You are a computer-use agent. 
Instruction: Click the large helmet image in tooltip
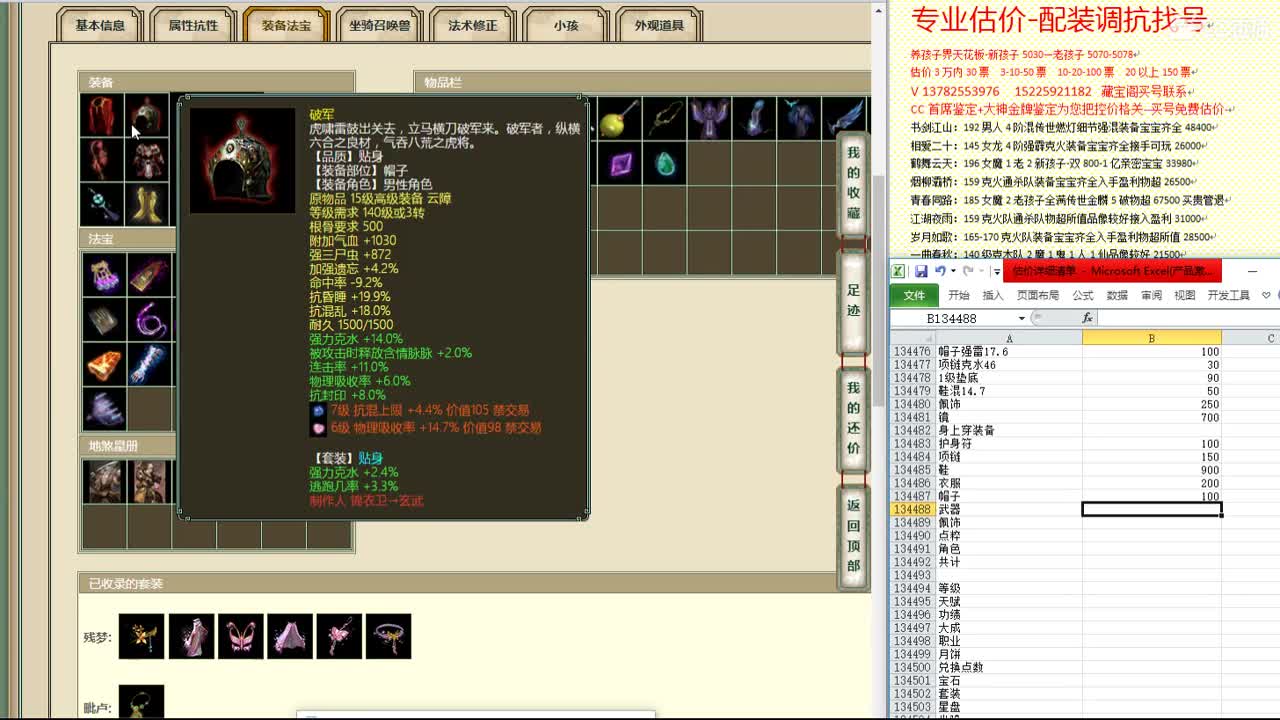pyautogui.click(x=243, y=160)
